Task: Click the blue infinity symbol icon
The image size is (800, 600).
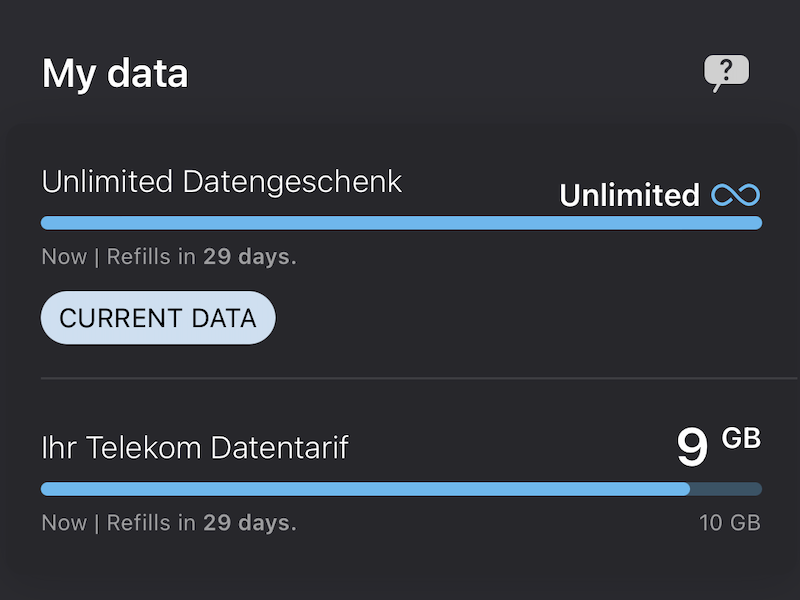Action: (x=736, y=195)
